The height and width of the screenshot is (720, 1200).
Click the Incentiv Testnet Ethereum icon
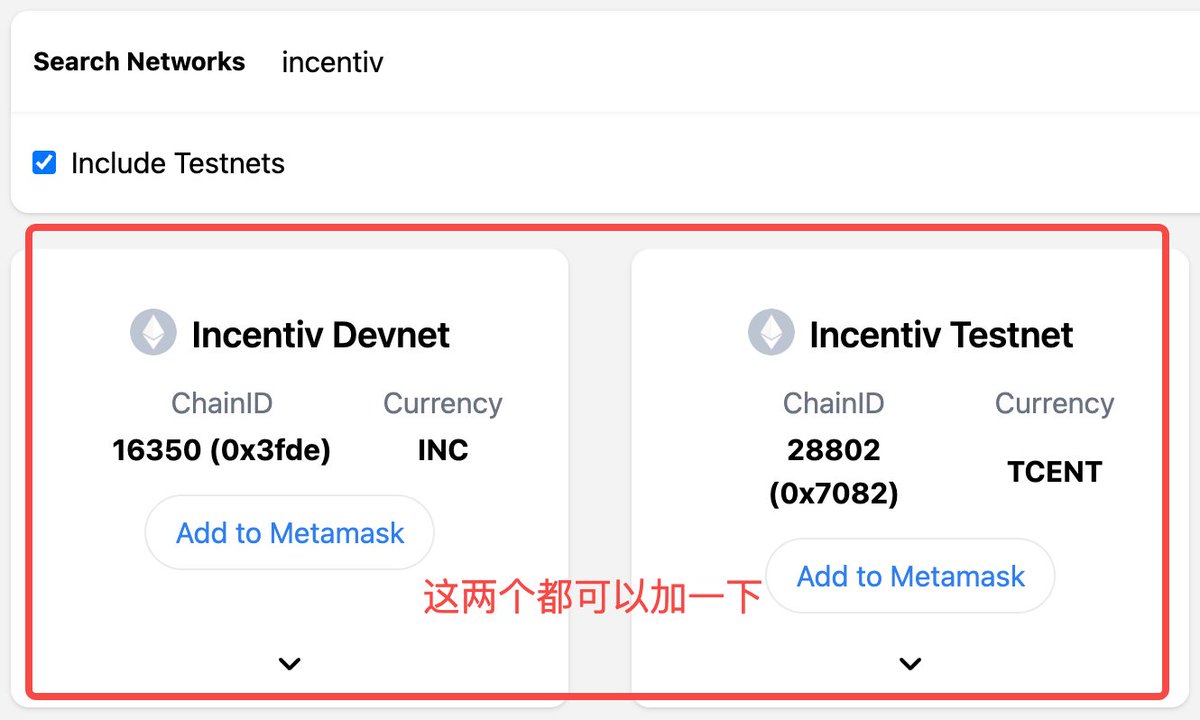771,333
